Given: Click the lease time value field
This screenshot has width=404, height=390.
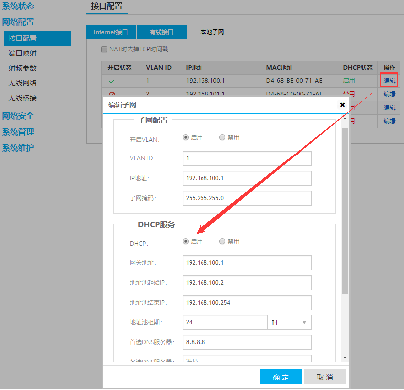Looking at the screenshot, I should tap(225, 322).
